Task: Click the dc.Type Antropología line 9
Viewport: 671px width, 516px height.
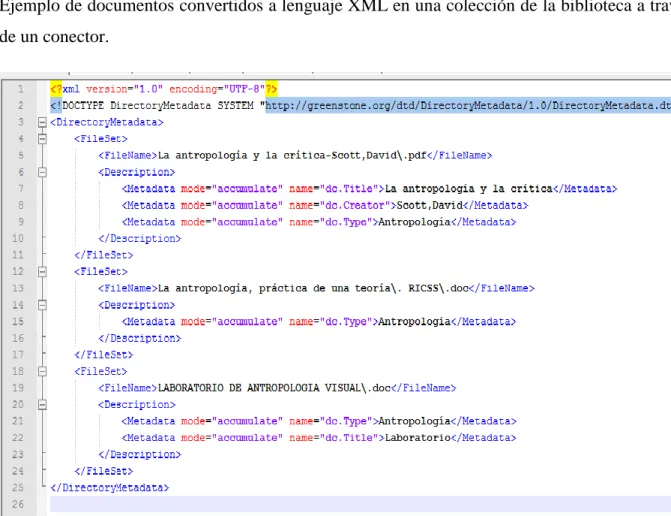Action: tap(319, 222)
